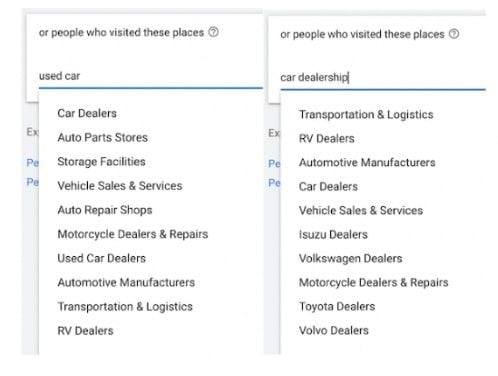This screenshot has height=376, width=498.
Task: Select 'Car Dealers' in right suggestion list
Action: tap(328, 186)
